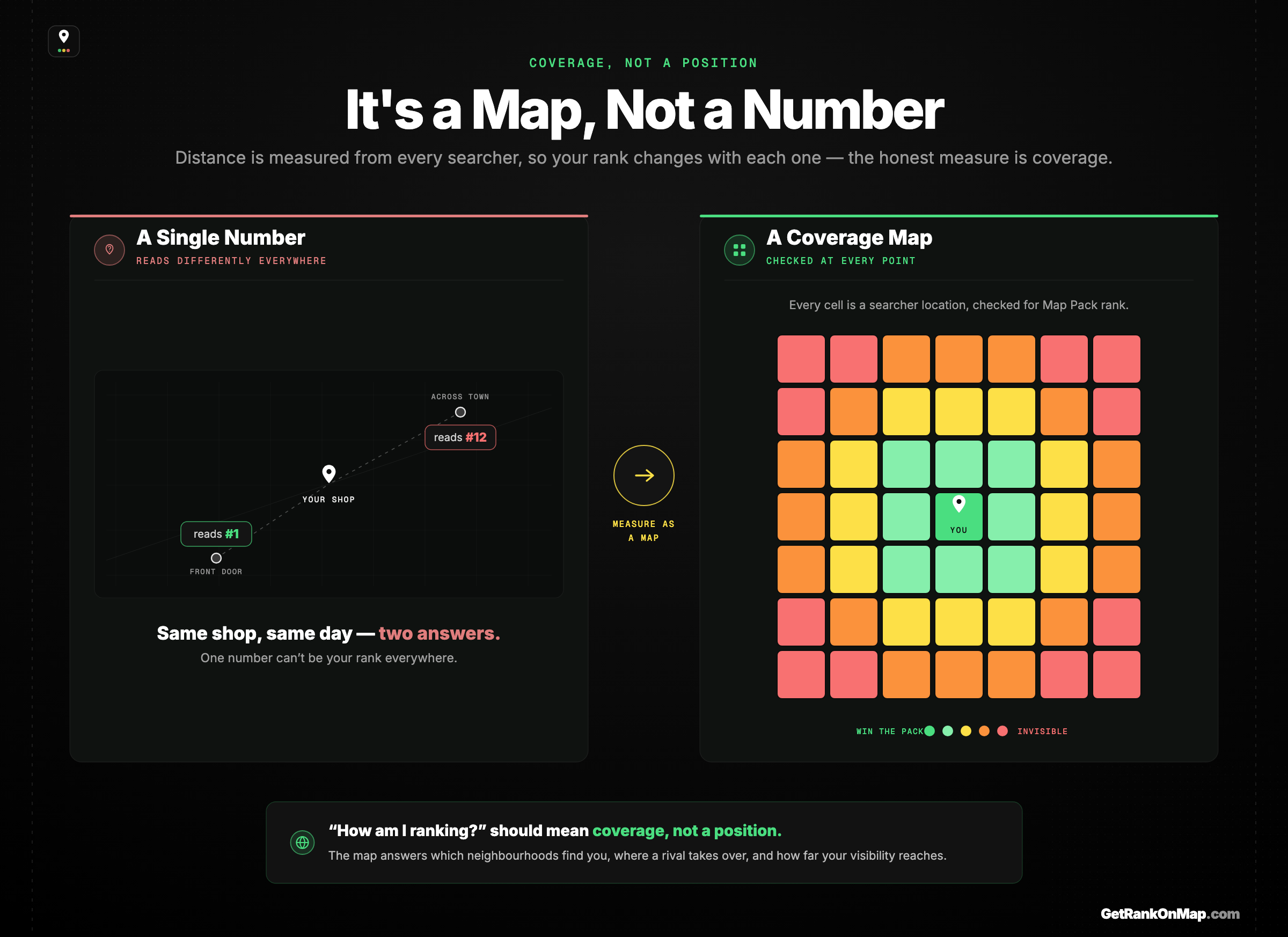Click the globe icon in the bottom callout
This screenshot has height=937, width=1288.
[x=302, y=841]
